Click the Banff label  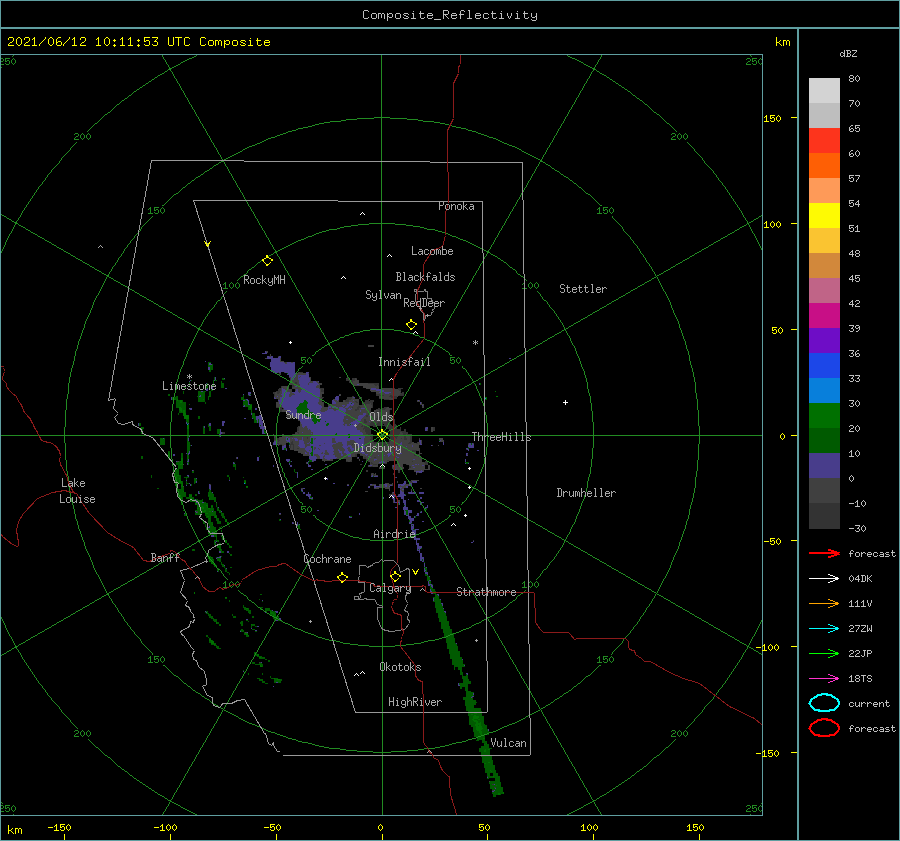pos(165,557)
